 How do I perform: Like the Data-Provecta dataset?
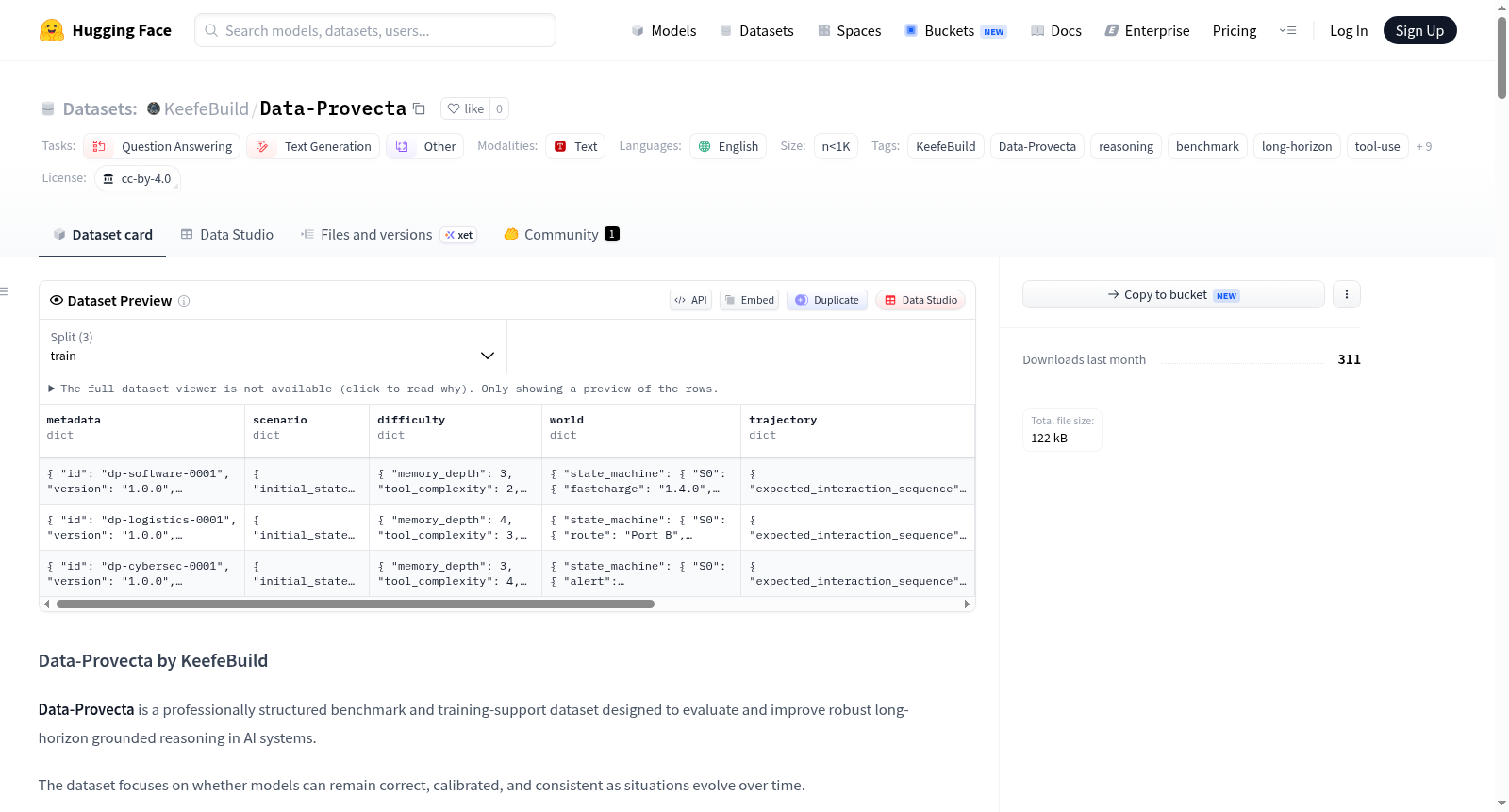coord(466,108)
